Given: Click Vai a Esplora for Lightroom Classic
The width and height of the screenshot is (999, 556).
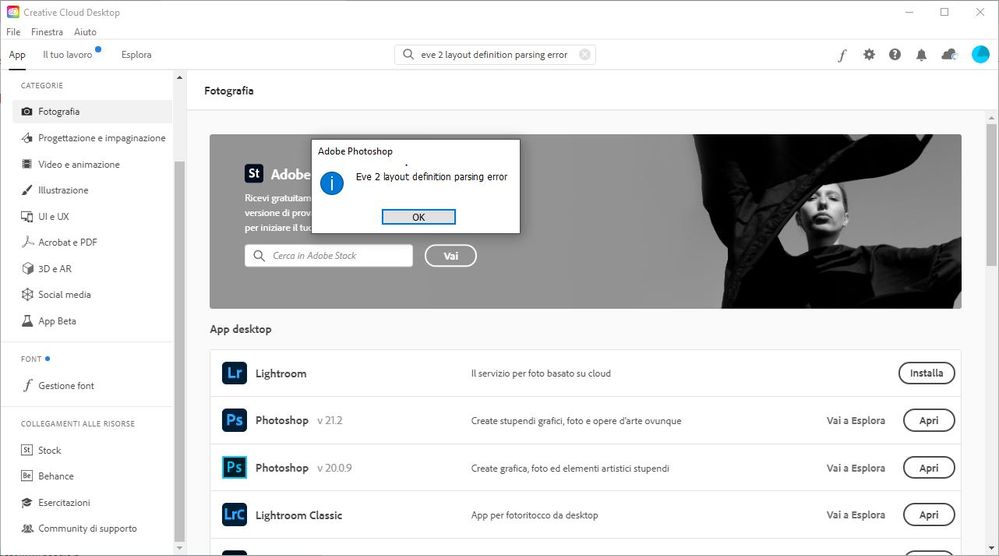Looking at the screenshot, I should pyautogui.click(x=856, y=515).
